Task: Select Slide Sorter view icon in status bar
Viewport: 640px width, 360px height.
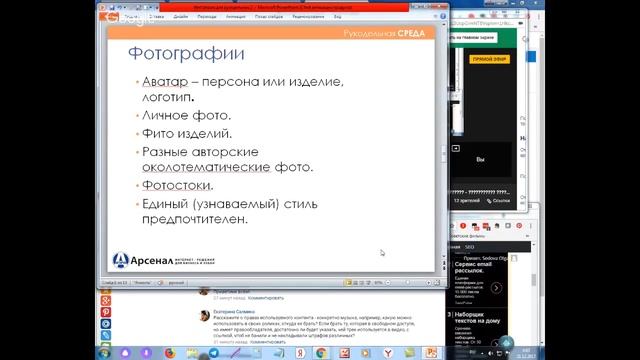Action: (x=355, y=282)
